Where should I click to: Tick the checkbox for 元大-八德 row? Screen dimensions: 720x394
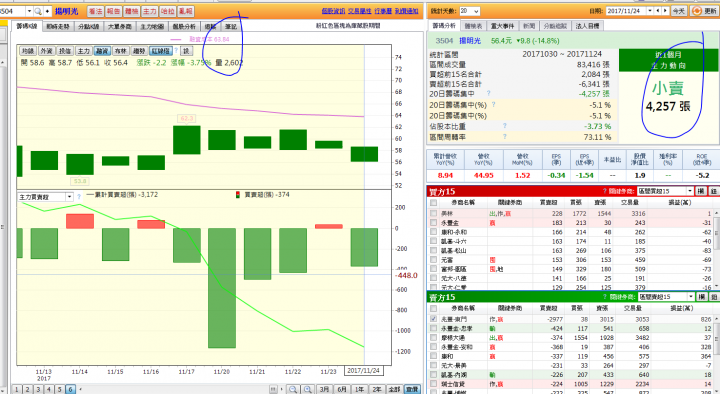pyautogui.click(x=433, y=278)
